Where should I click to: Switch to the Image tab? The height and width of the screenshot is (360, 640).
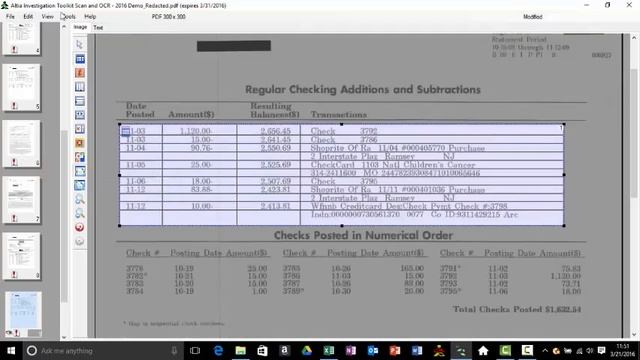tap(80, 27)
